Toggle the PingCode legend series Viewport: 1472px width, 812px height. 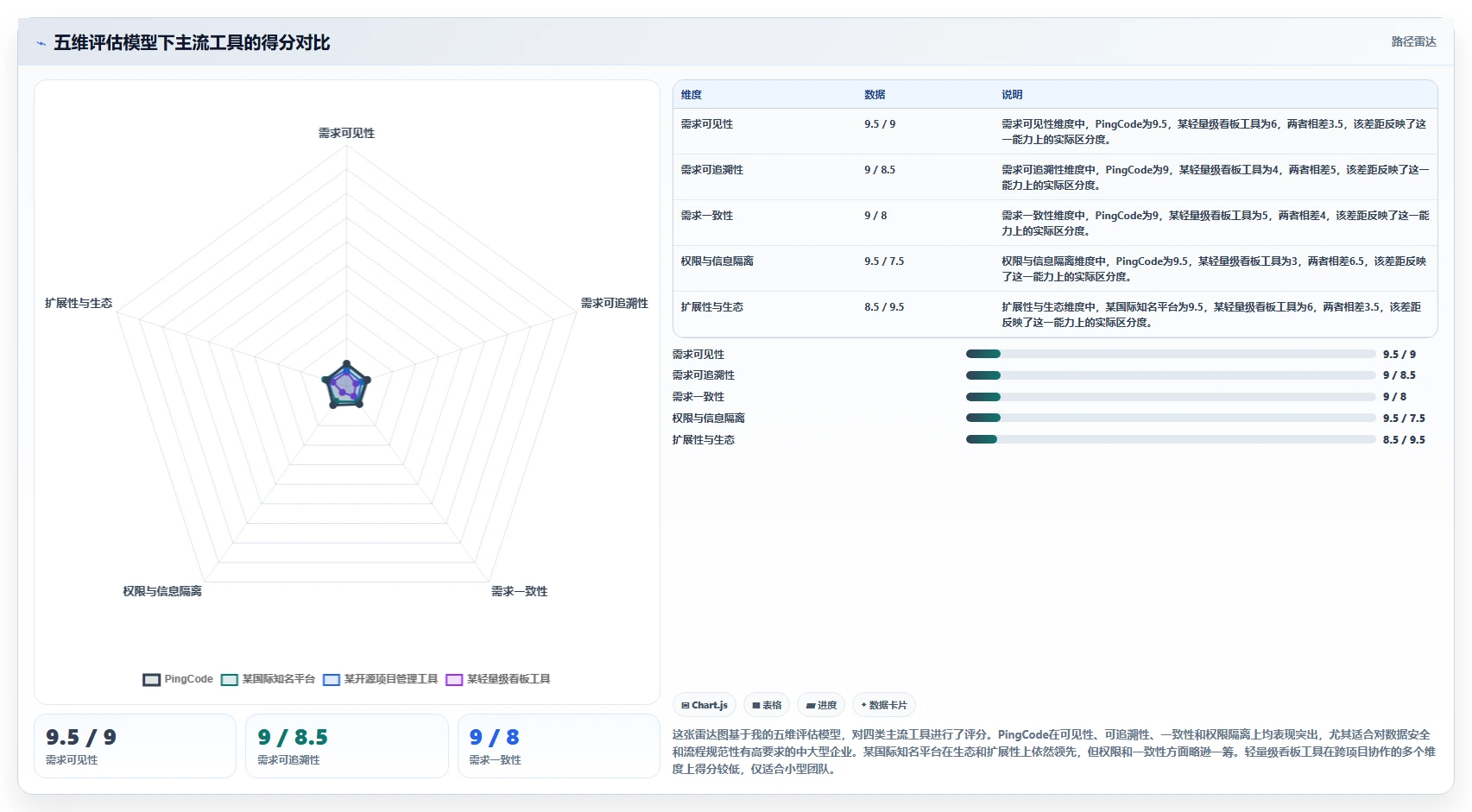178,679
